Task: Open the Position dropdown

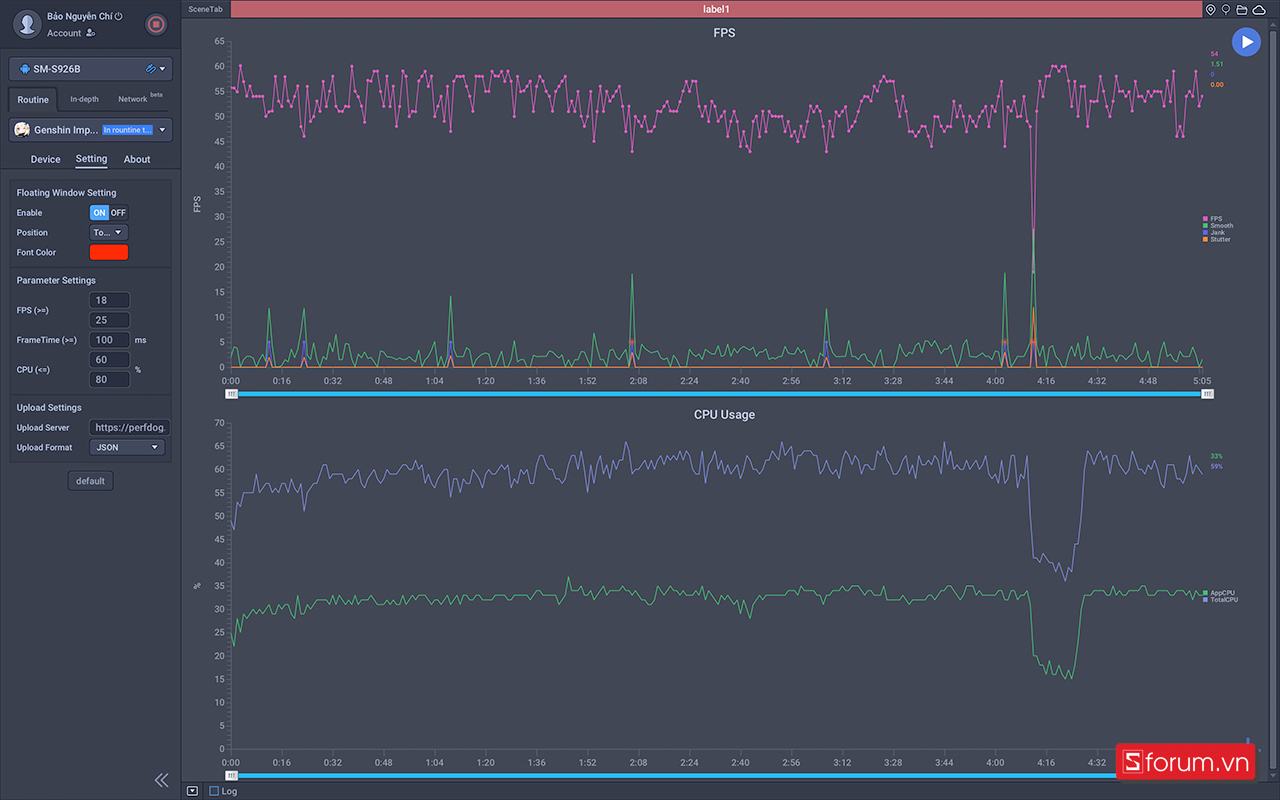Action: click(x=109, y=233)
